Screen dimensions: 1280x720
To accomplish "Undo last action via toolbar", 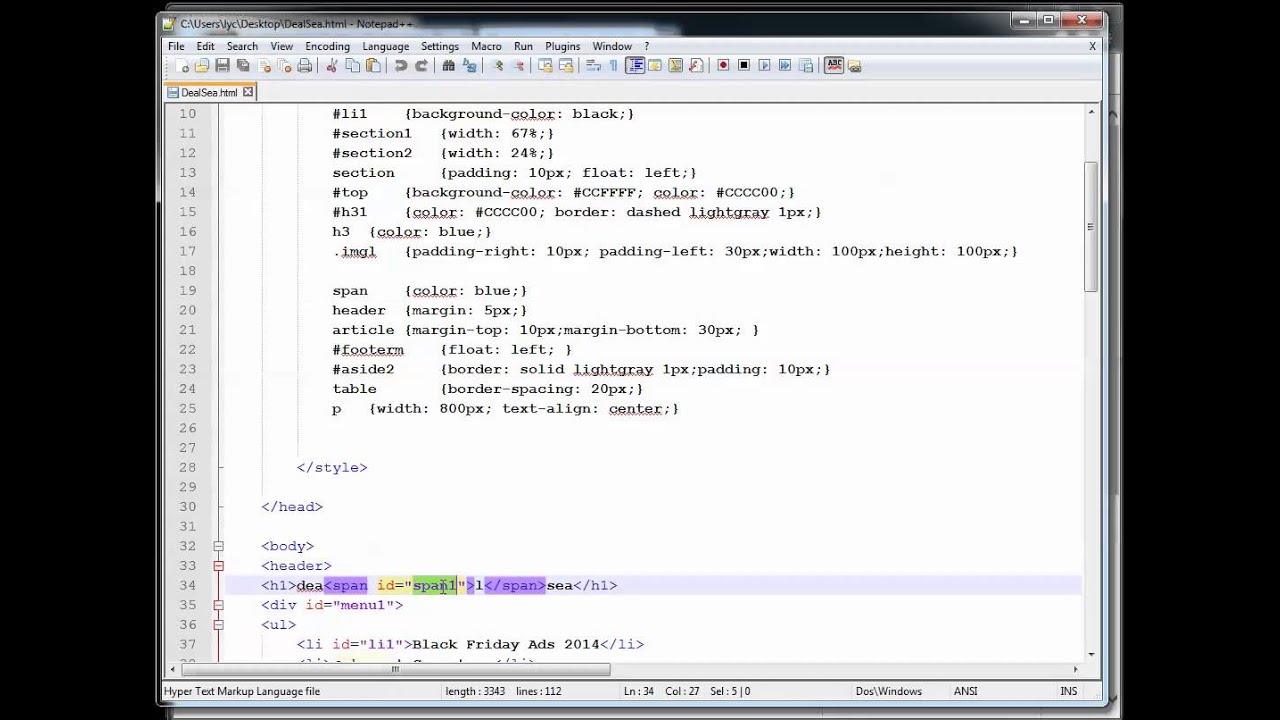I will coord(401,66).
